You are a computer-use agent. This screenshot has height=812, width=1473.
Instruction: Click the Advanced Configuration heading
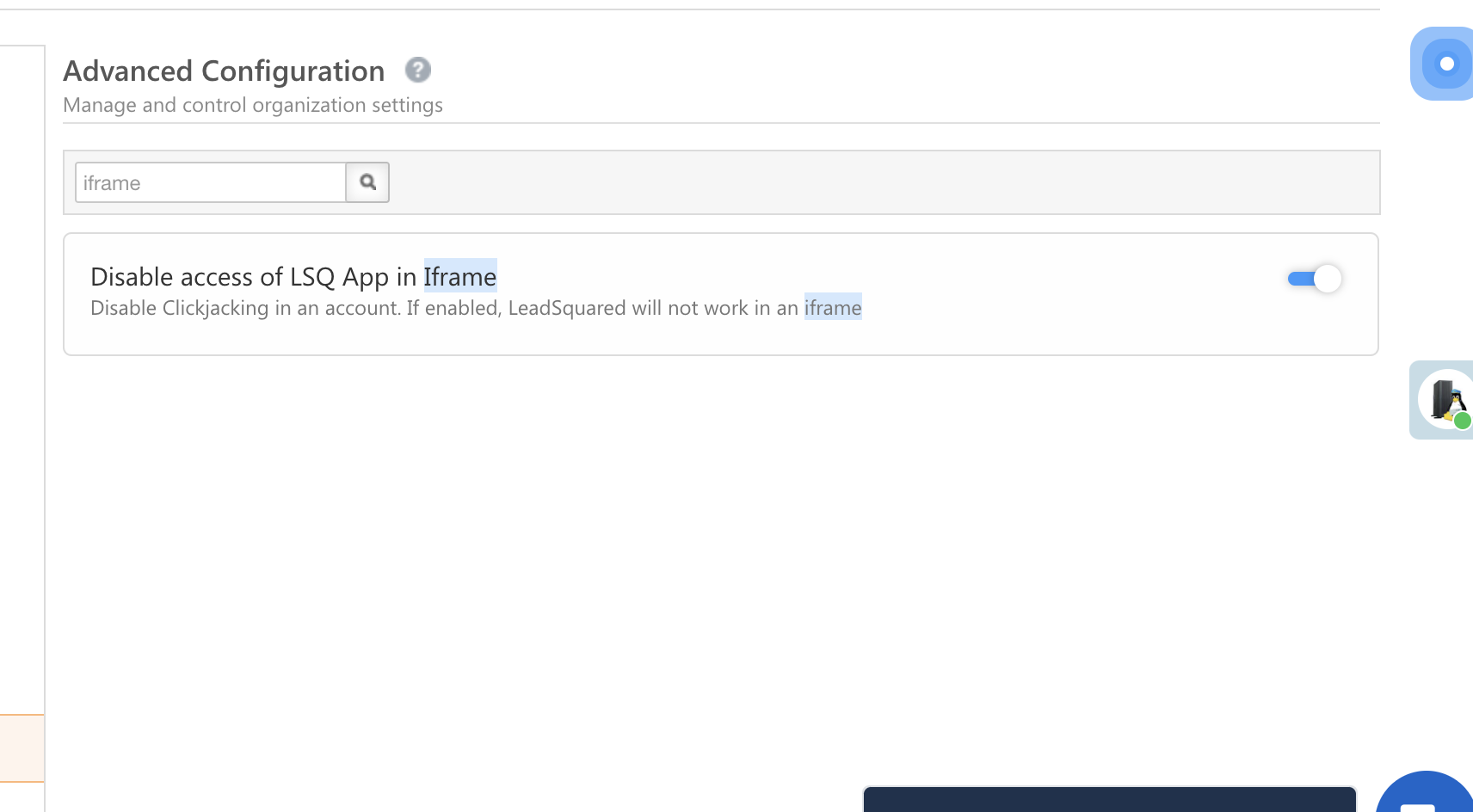224,71
